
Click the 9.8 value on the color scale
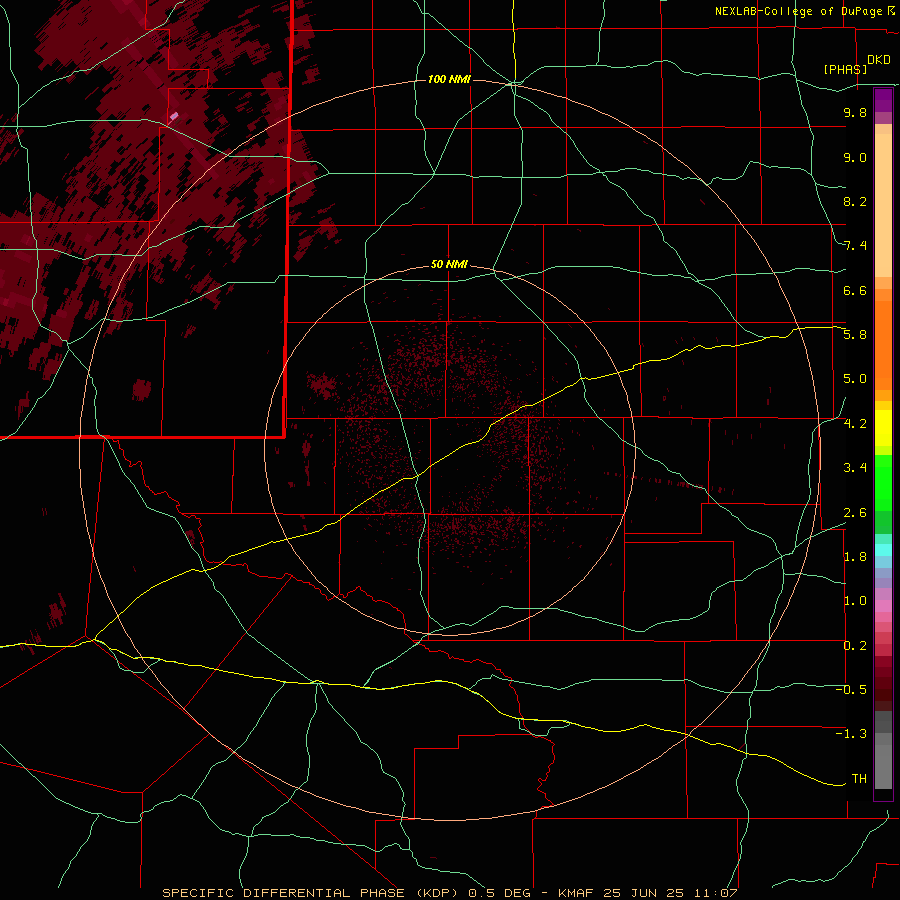click(x=855, y=112)
